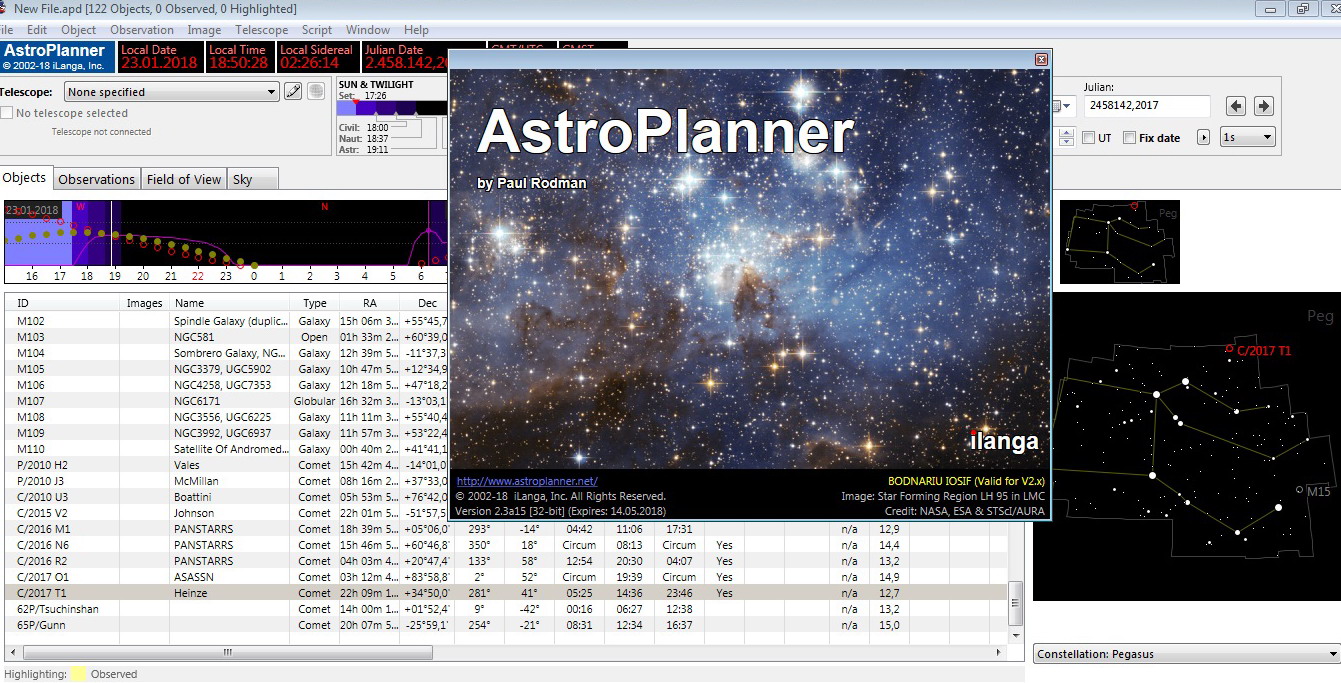Screen dimensions: 1341x683
Task: Click the red C/2017 T1 marker on chart
Action: (x=1229, y=349)
